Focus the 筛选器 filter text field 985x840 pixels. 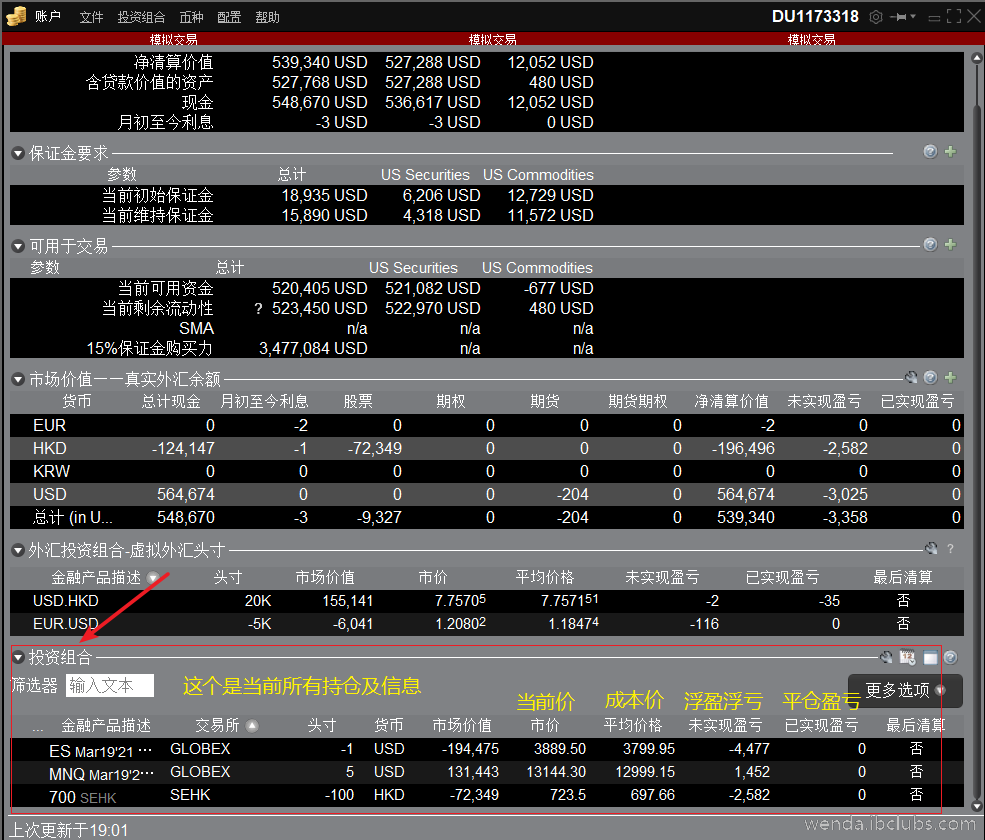tap(110, 685)
